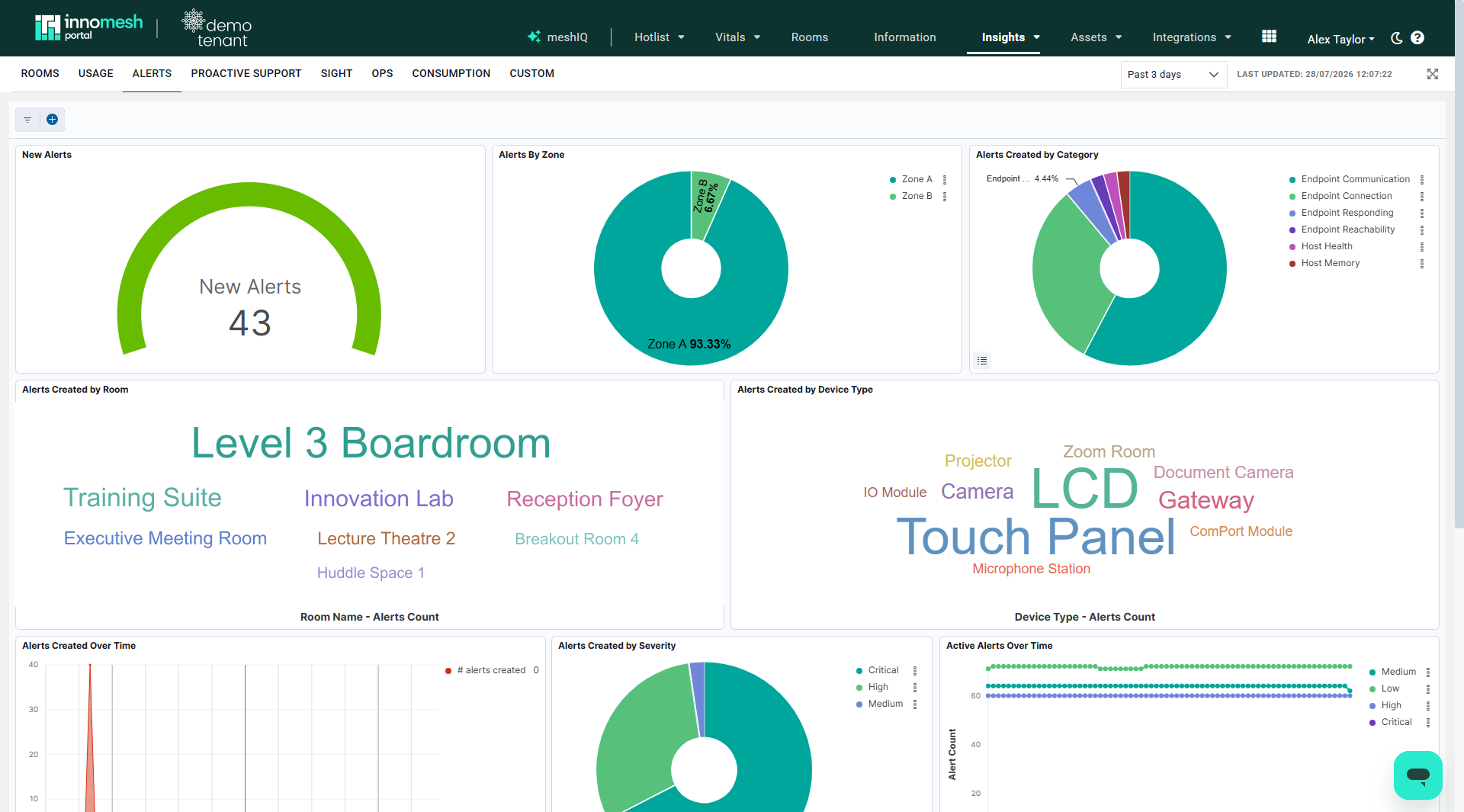Toggle dark mode moon icon

click(x=1397, y=38)
